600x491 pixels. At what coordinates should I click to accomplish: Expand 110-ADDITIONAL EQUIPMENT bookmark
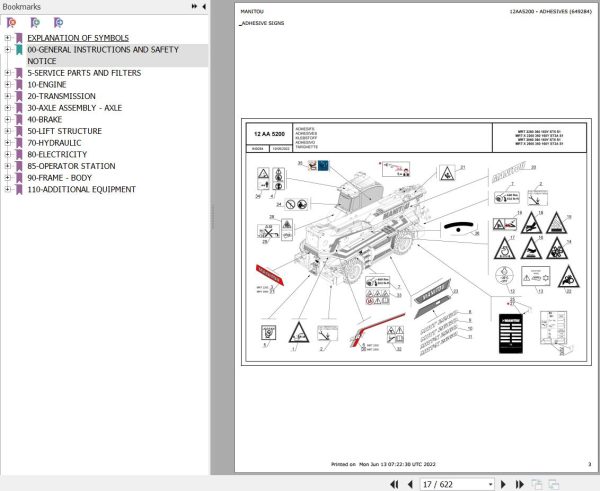7,189
